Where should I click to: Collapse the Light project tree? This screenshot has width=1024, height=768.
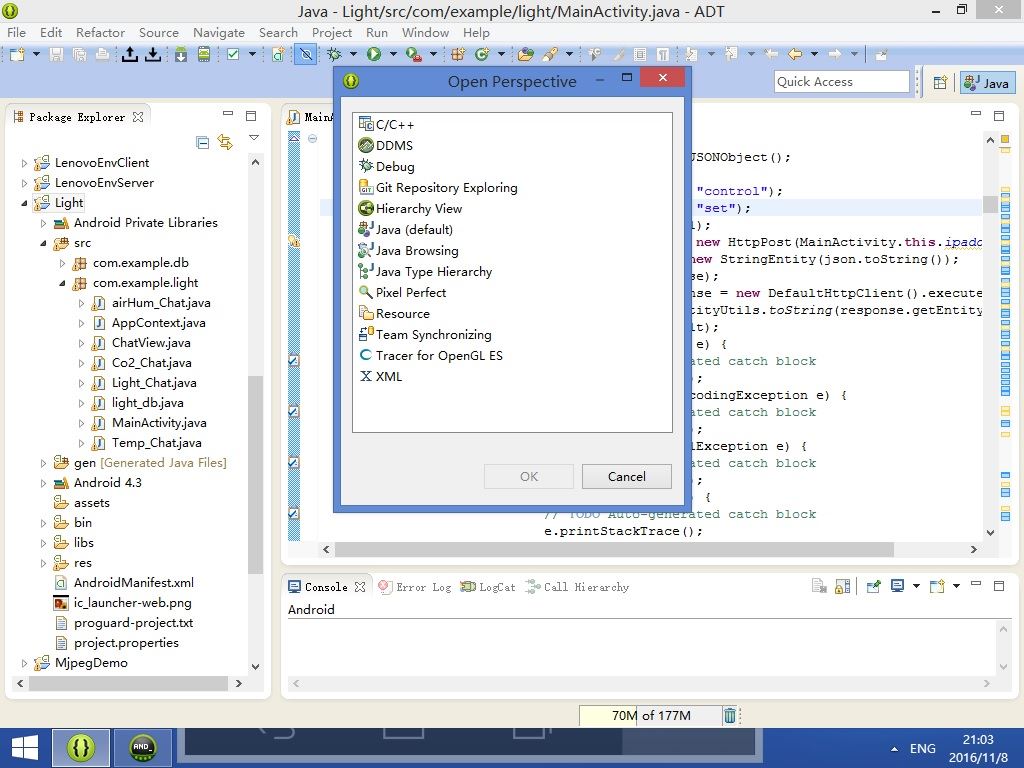click(x=24, y=203)
